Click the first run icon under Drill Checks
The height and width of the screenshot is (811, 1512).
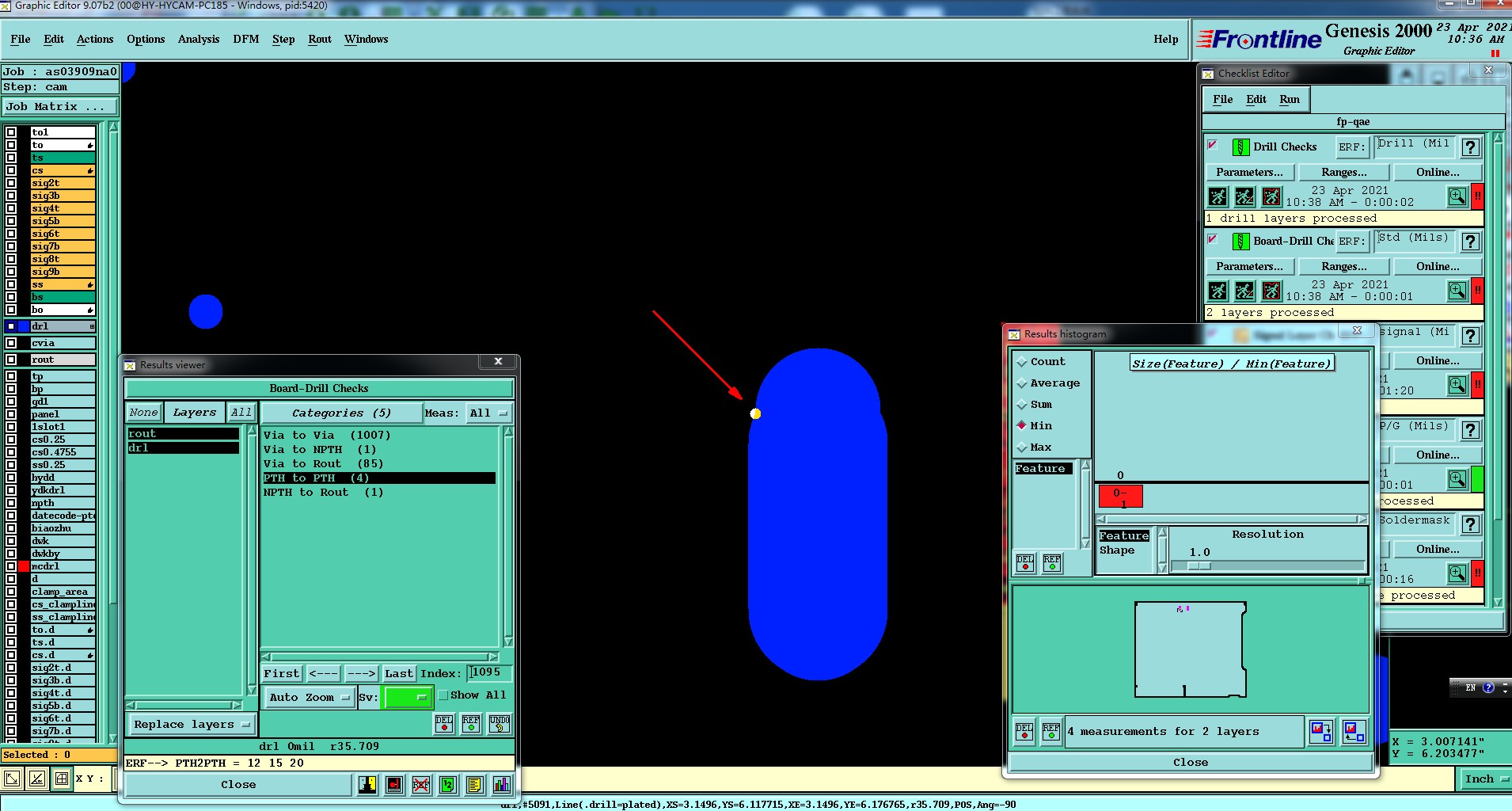coord(1218,196)
